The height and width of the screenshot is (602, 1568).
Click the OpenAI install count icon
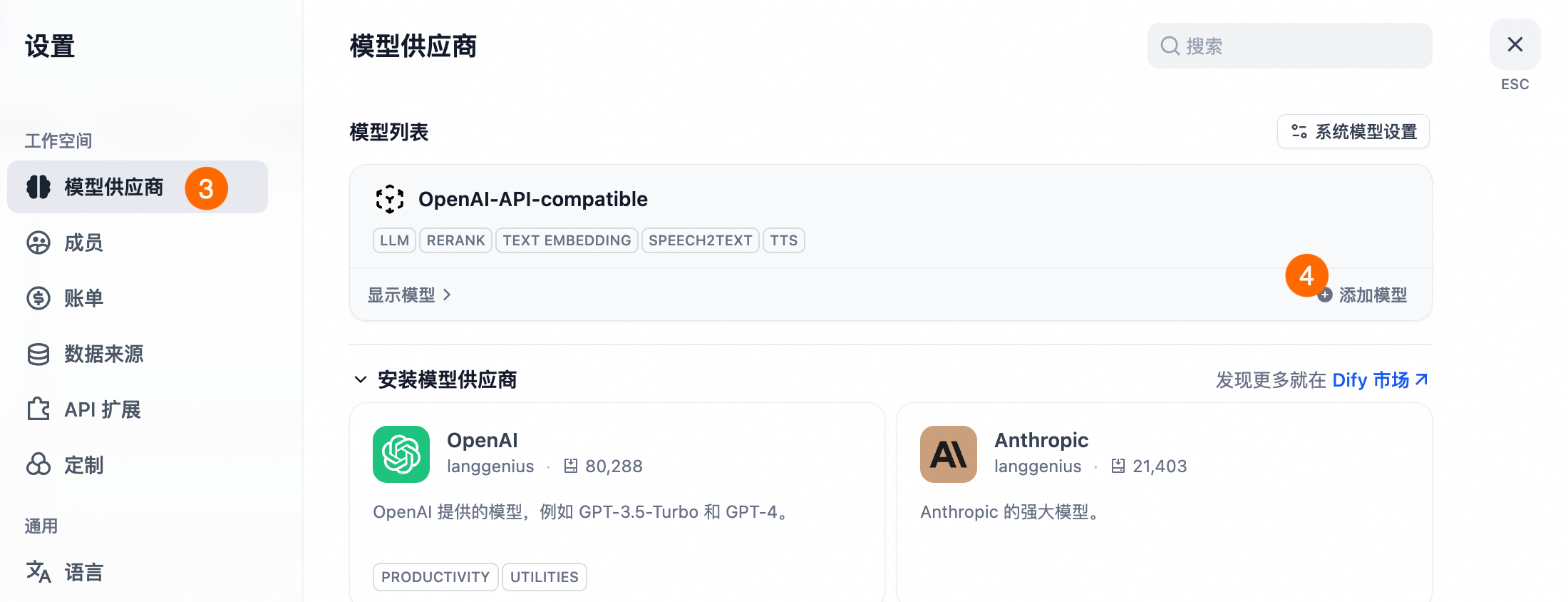(571, 466)
